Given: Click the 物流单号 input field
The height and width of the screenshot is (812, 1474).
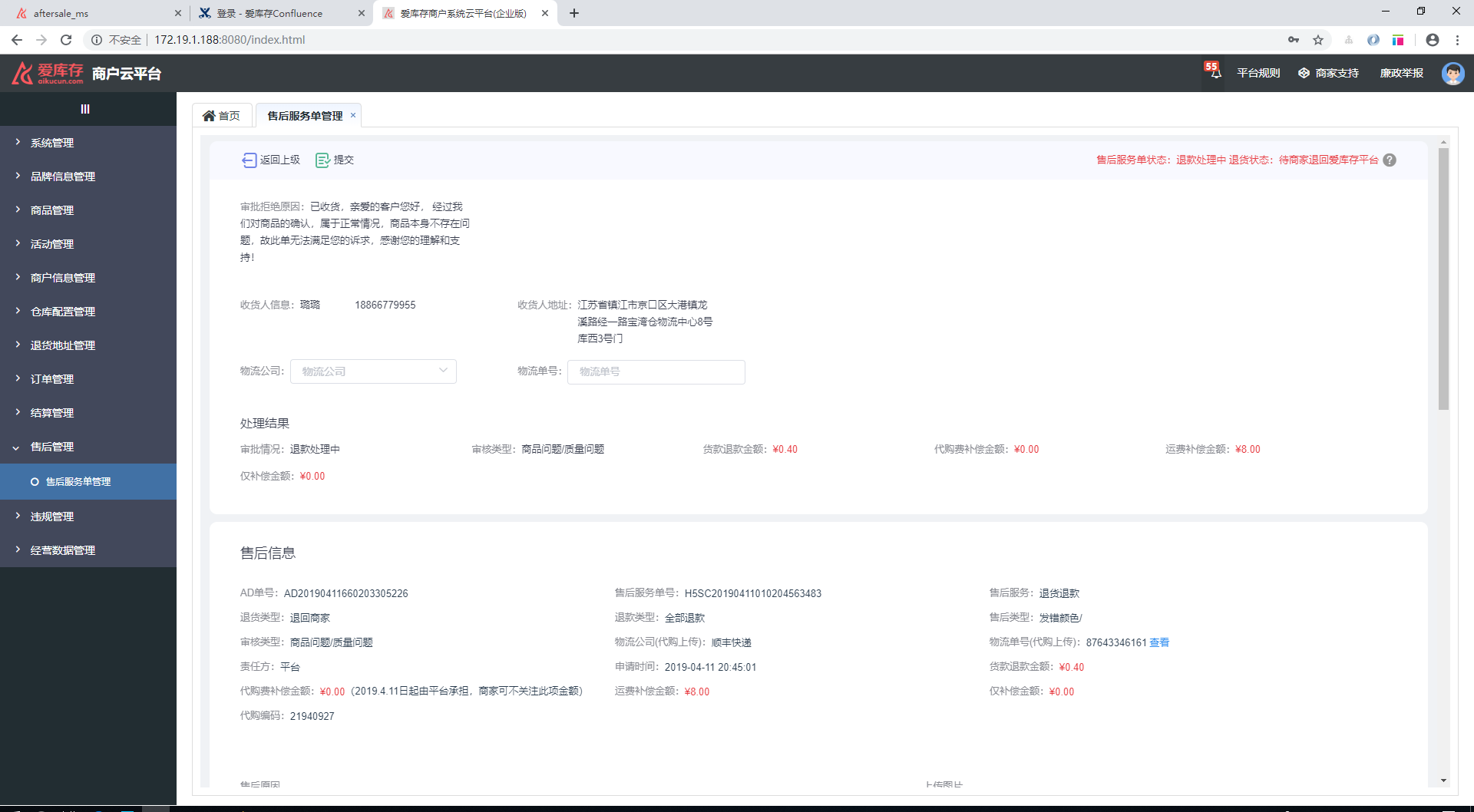Looking at the screenshot, I should [656, 371].
